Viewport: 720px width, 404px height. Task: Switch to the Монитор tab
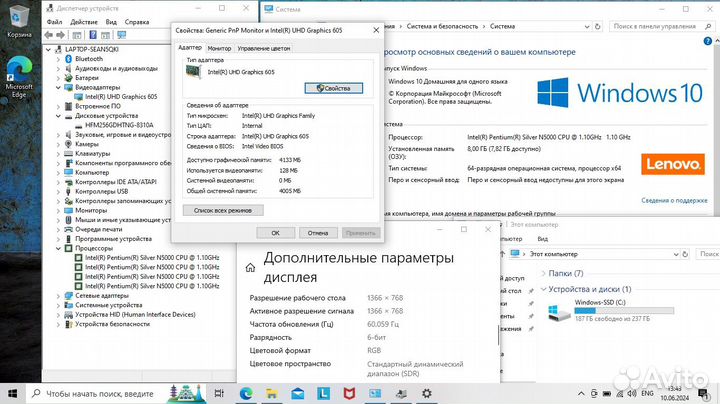219,48
